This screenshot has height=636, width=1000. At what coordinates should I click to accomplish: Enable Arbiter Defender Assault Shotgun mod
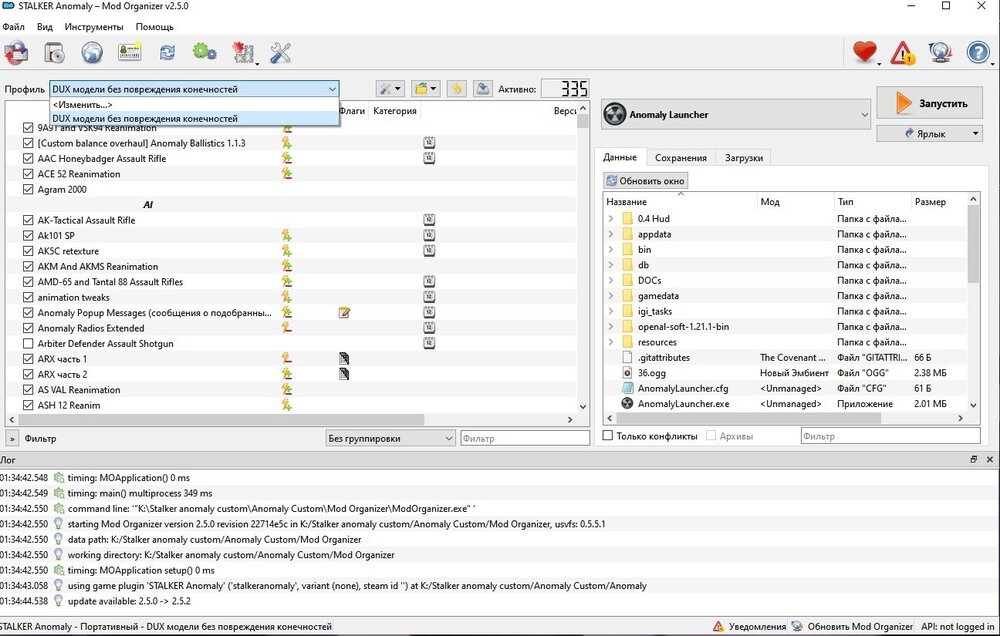pyautogui.click(x=28, y=344)
